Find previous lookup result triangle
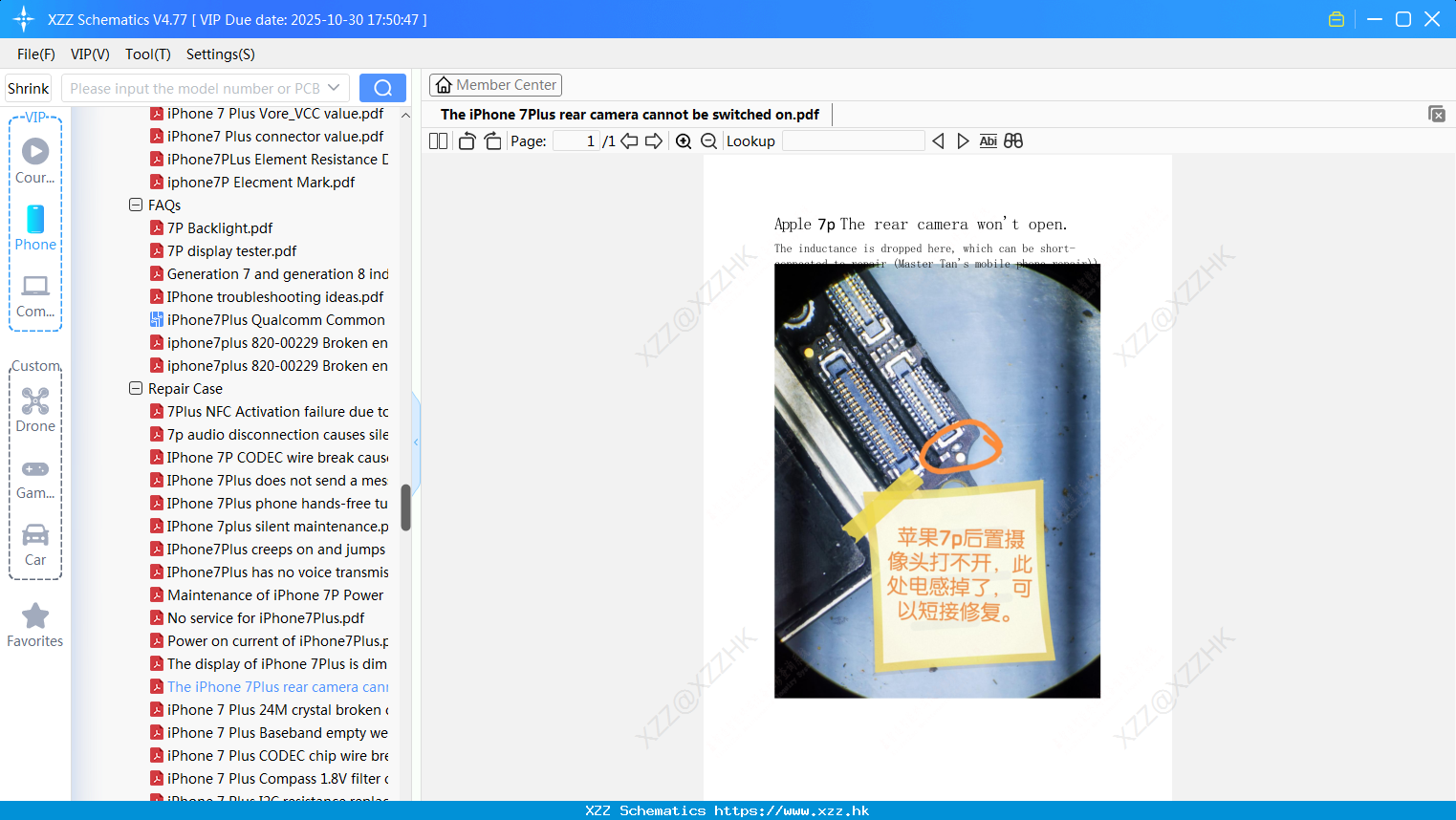This screenshot has width=1456, height=820. click(938, 141)
